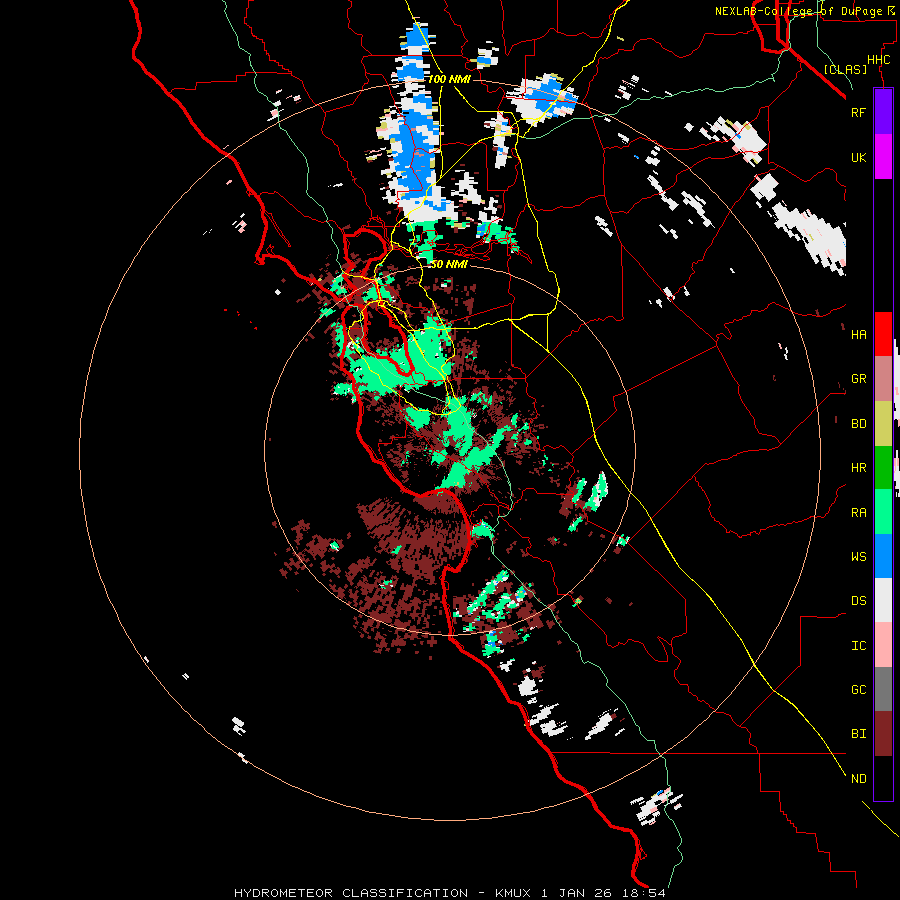Click the BD yellow-olive legend swatch
This screenshot has width=900, height=900.
(x=883, y=424)
